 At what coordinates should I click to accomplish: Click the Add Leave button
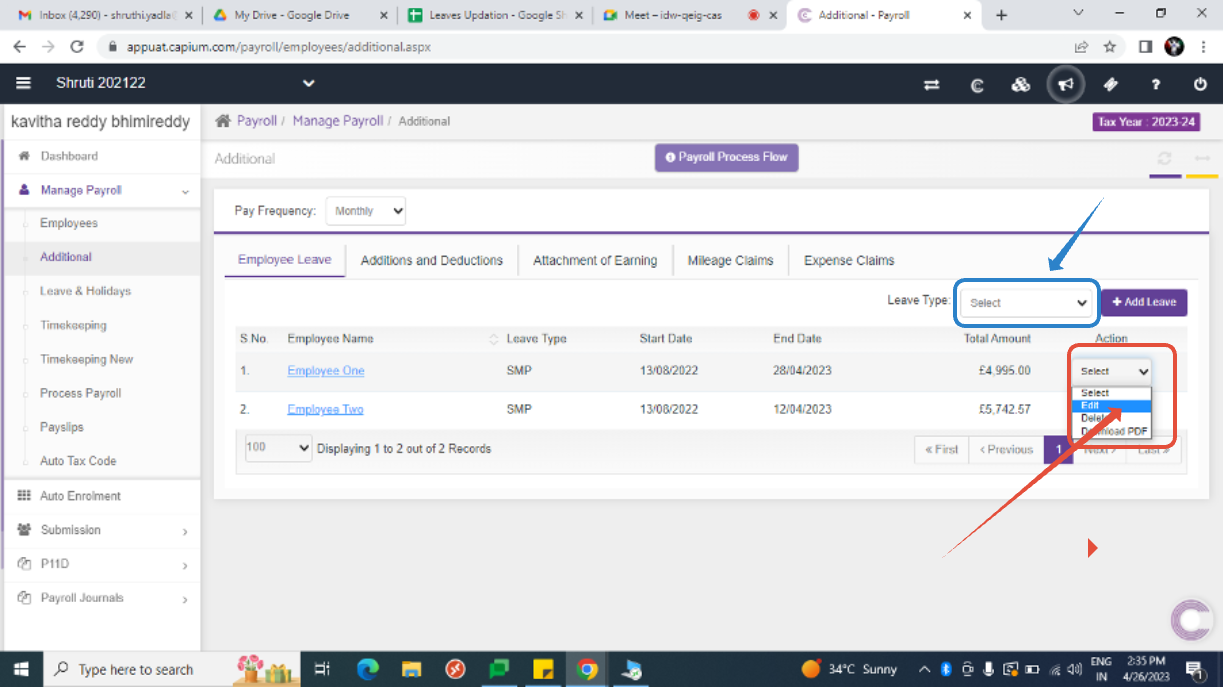click(x=1144, y=302)
